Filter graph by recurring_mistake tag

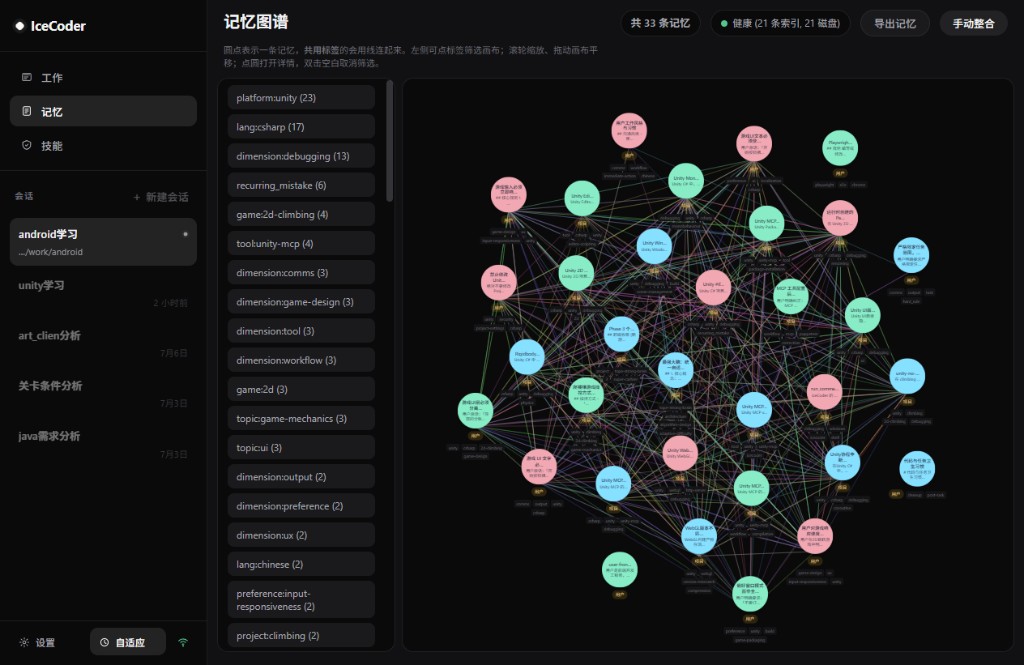pyautogui.click(x=301, y=185)
